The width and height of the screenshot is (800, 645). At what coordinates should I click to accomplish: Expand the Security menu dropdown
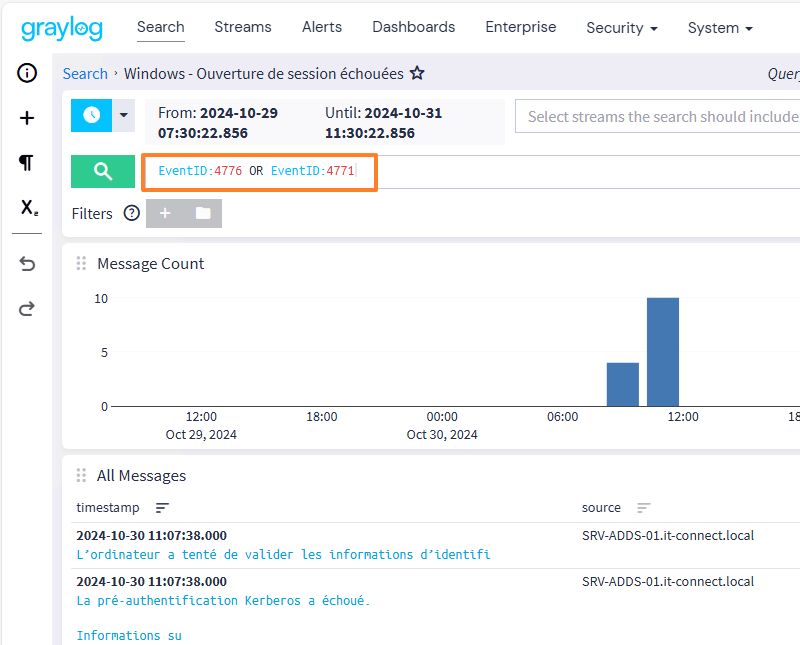pyautogui.click(x=621, y=28)
